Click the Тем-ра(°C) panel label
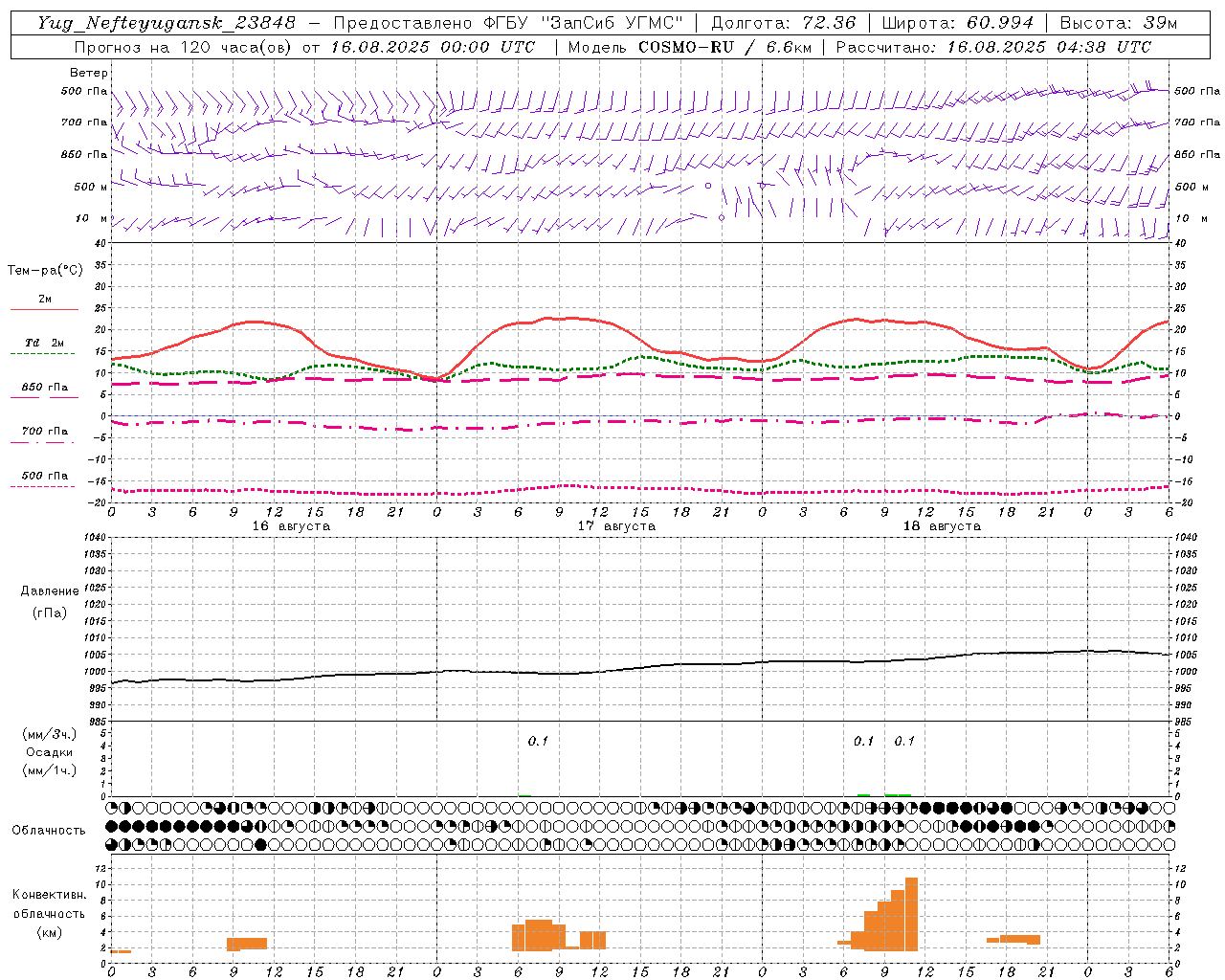 click(45, 271)
